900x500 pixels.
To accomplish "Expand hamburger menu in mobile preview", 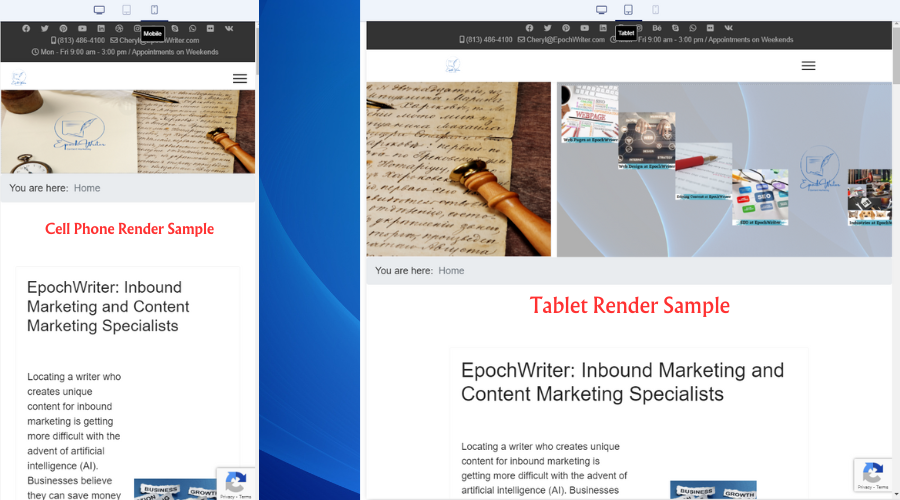I will pos(240,79).
